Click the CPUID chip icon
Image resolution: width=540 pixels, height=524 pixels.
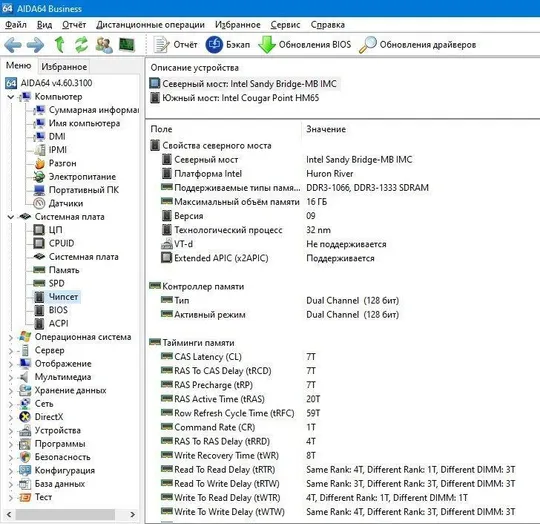[39, 243]
